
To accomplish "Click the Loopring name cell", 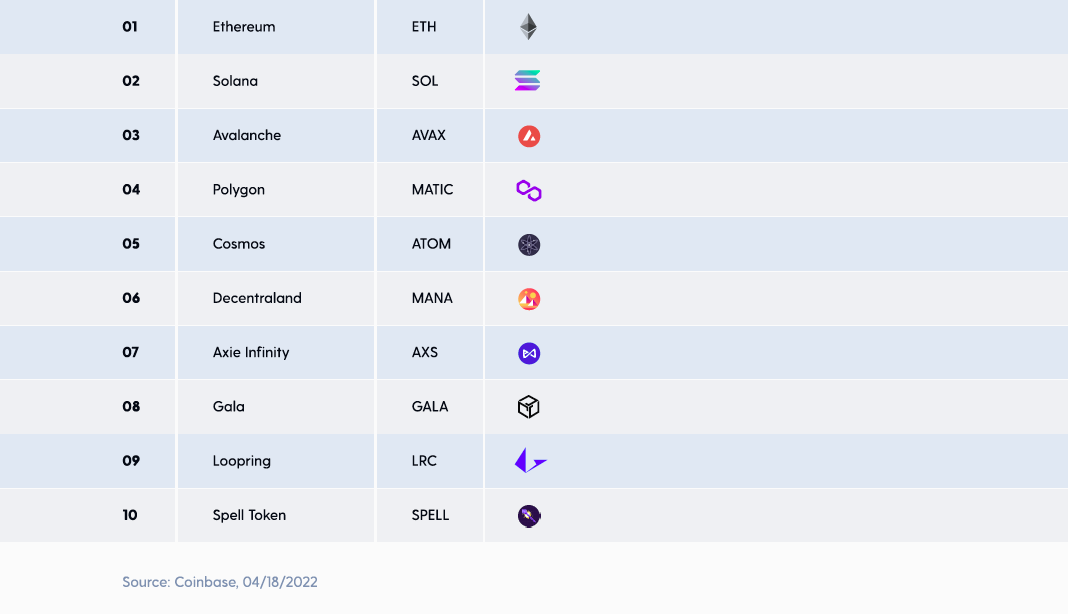I will pyautogui.click(x=276, y=461).
